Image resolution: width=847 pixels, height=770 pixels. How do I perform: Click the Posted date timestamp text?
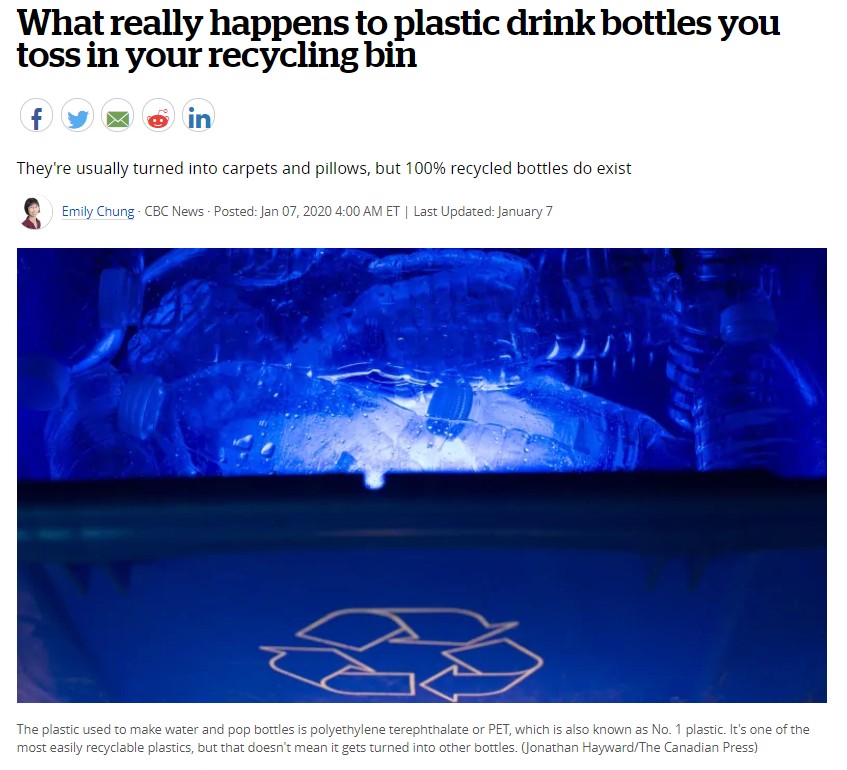point(306,211)
